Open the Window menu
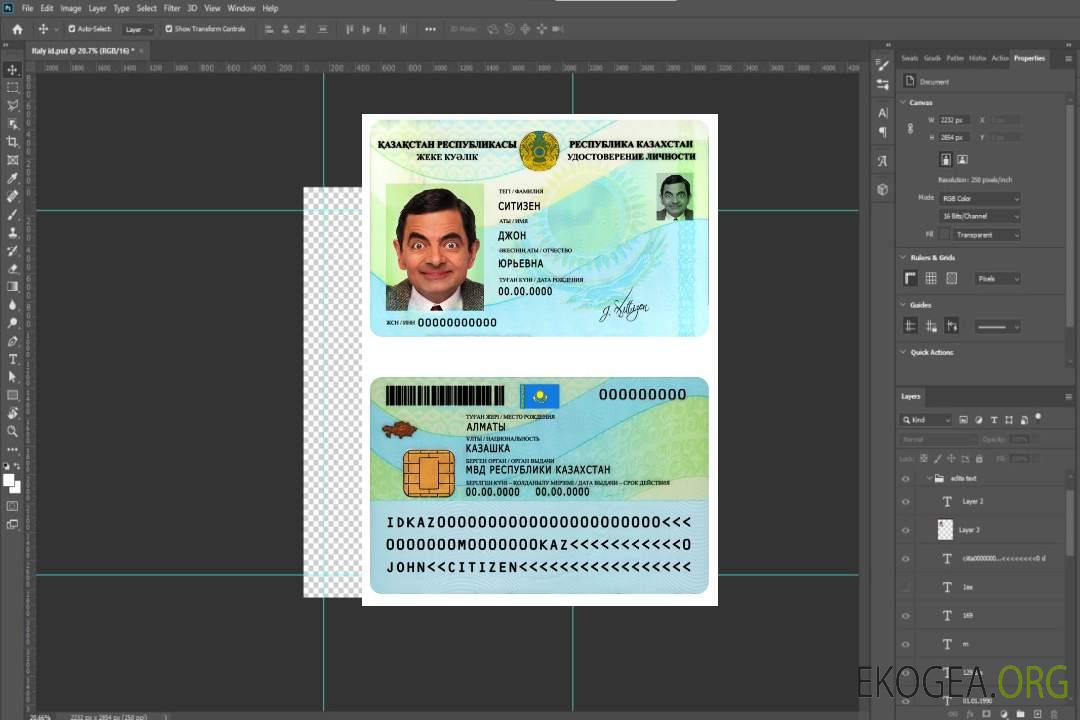Viewport: 1080px width, 720px height. coord(241,8)
